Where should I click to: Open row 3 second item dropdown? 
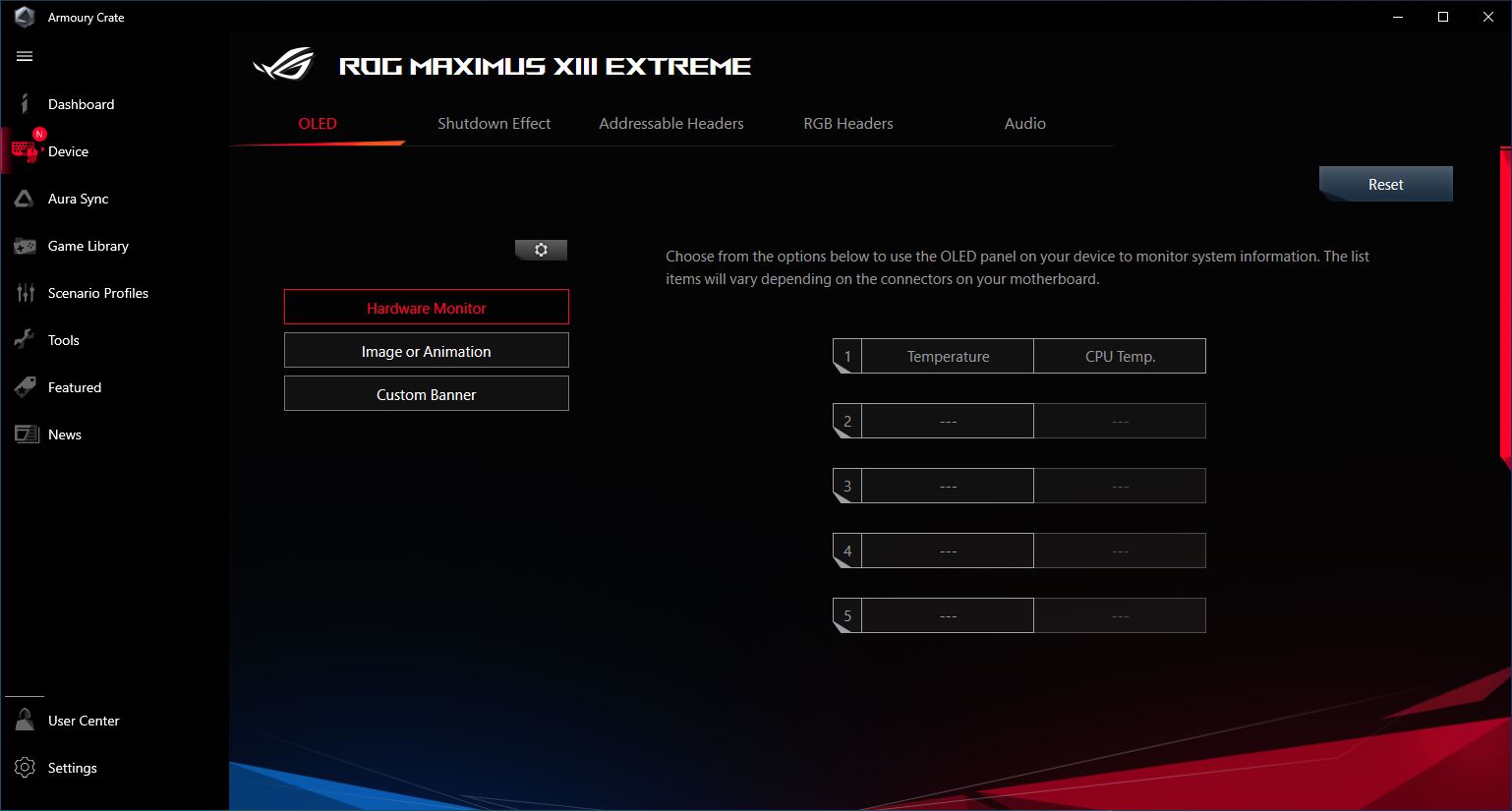pyautogui.click(x=1120, y=486)
